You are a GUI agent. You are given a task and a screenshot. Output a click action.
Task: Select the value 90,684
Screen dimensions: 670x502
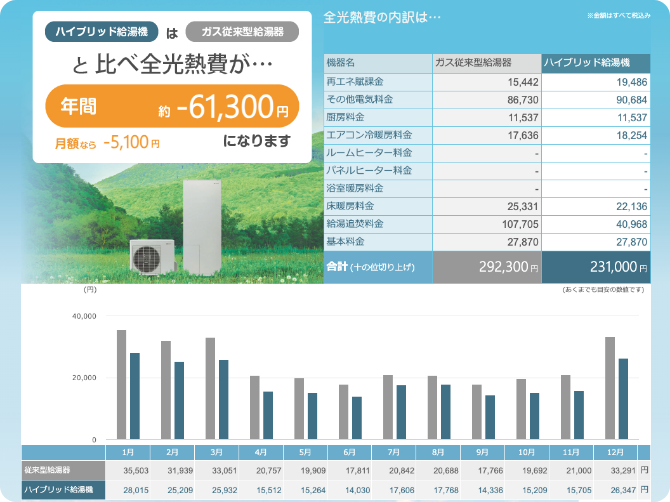[x=632, y=100]
